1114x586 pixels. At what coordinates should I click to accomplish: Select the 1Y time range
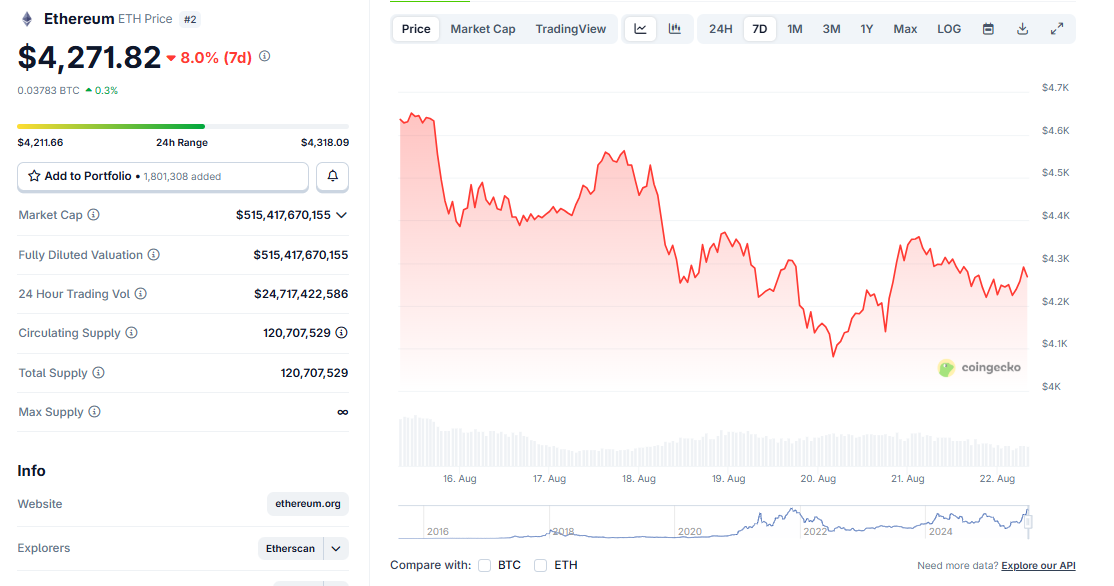(x=867, y=29)
